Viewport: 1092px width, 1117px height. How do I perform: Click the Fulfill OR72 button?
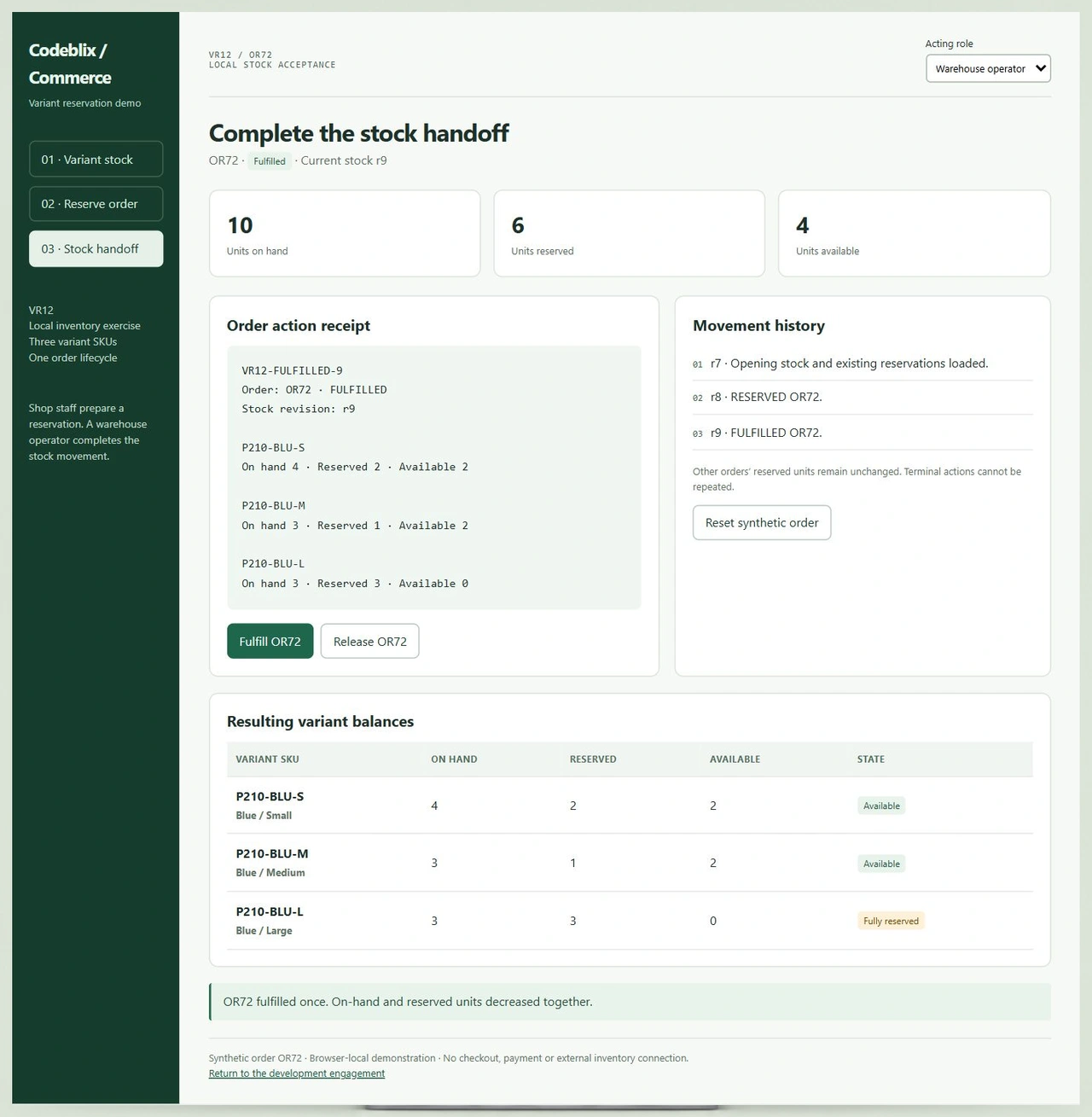270,642
